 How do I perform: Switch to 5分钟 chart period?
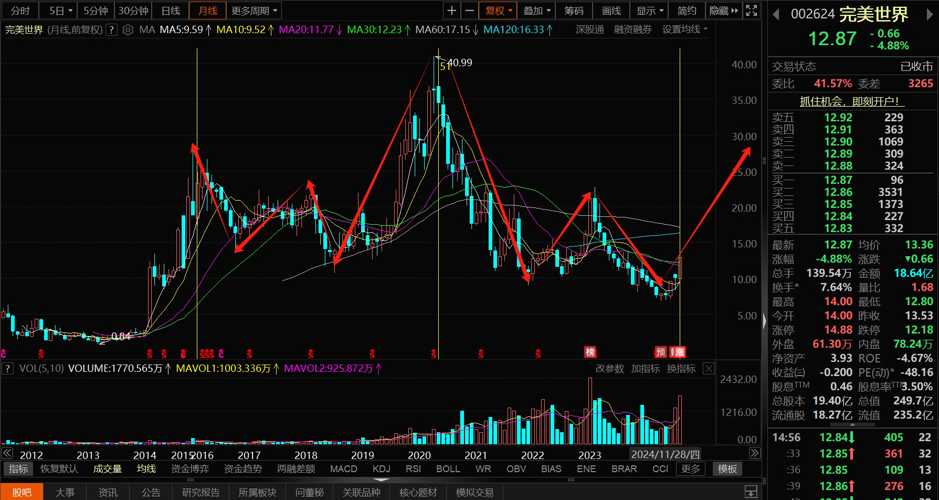(x=96, y=10)
